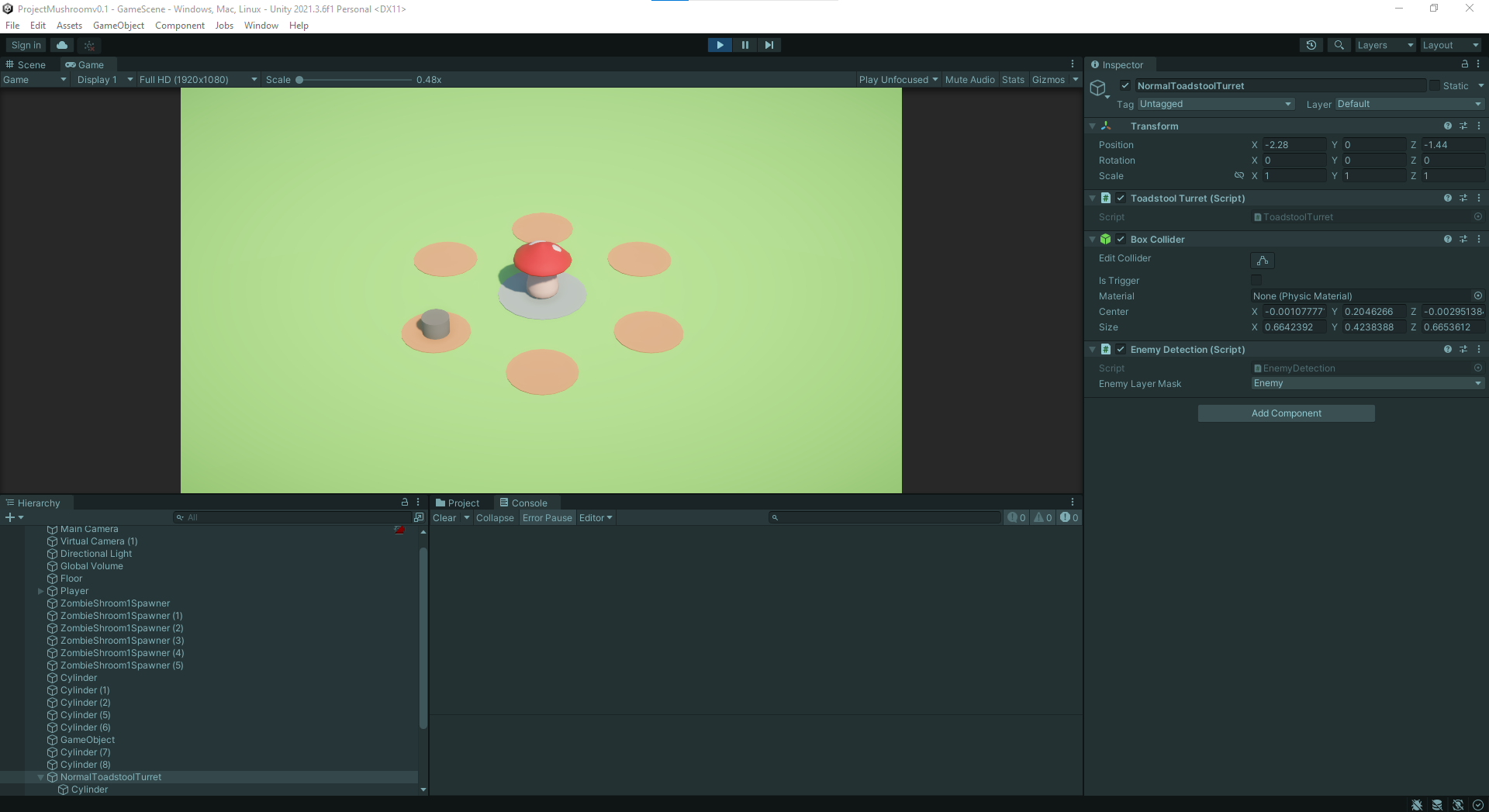The width and height of the screenshot is (1489, 812).
Task: Click the Sign in button
Action: pyautogui.click(x=24, y=45)
